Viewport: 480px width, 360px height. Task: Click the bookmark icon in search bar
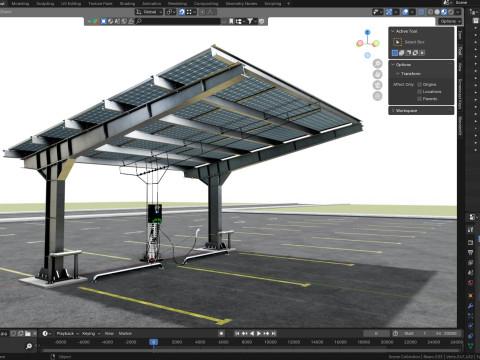pos(231,21)
